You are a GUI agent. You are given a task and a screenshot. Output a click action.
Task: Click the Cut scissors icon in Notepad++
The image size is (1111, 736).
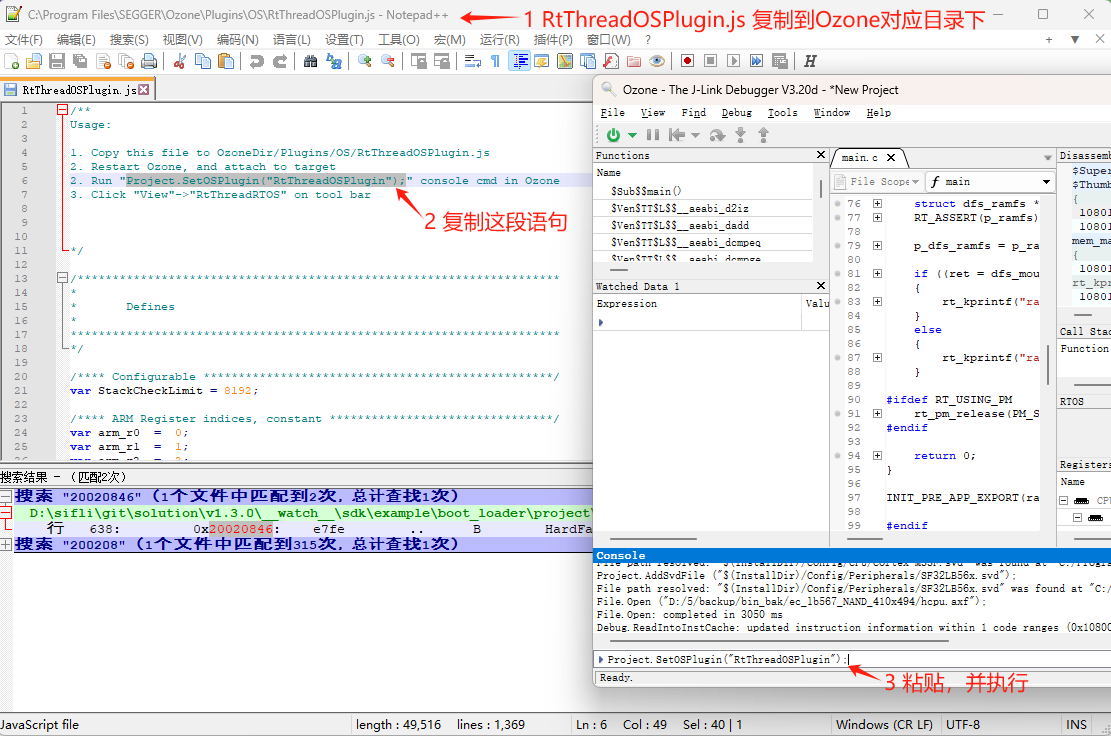(x=179, y=62)
